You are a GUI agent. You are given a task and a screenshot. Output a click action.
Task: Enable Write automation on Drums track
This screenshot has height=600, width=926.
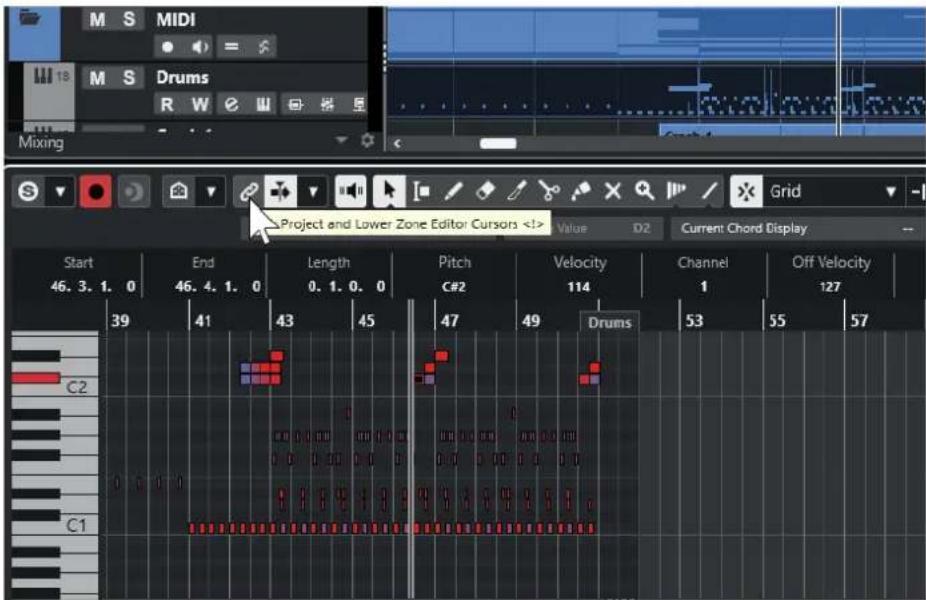click(200, 105)
